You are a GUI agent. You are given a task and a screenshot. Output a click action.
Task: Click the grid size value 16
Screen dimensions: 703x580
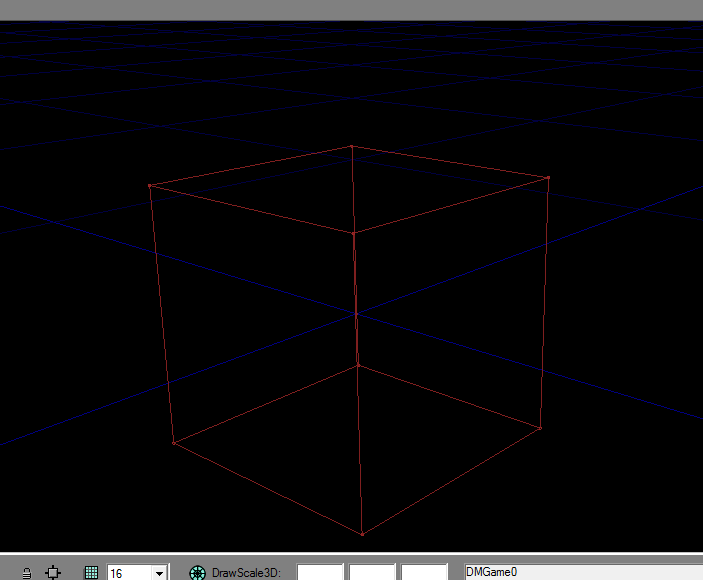click(x=116, y=574)
